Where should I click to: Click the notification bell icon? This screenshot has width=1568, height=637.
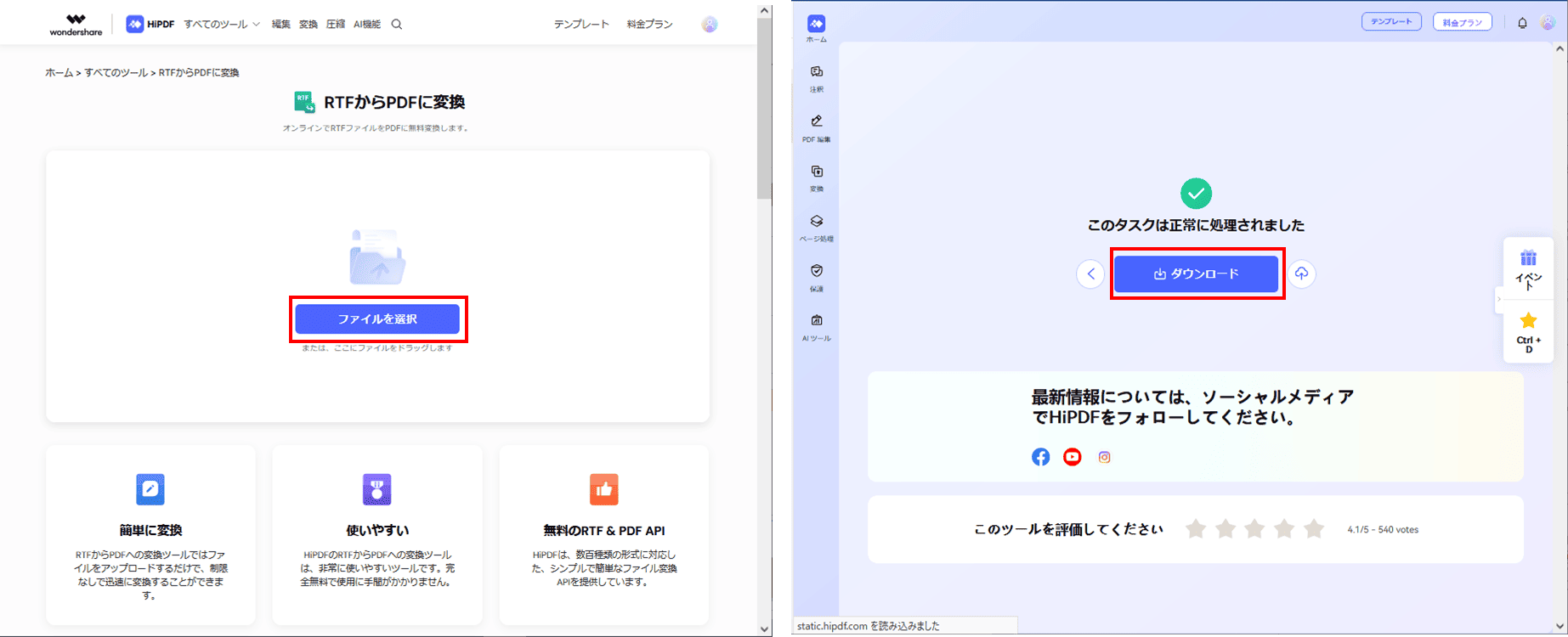pyautogui.click(x=1523, y=23)
